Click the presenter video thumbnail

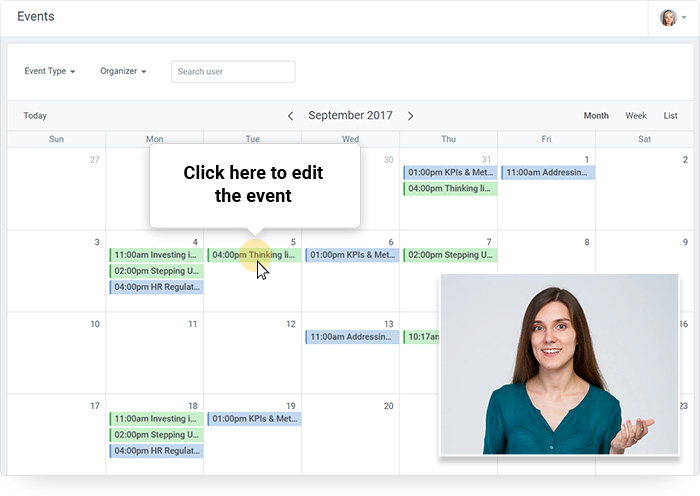tap(559, 365)
